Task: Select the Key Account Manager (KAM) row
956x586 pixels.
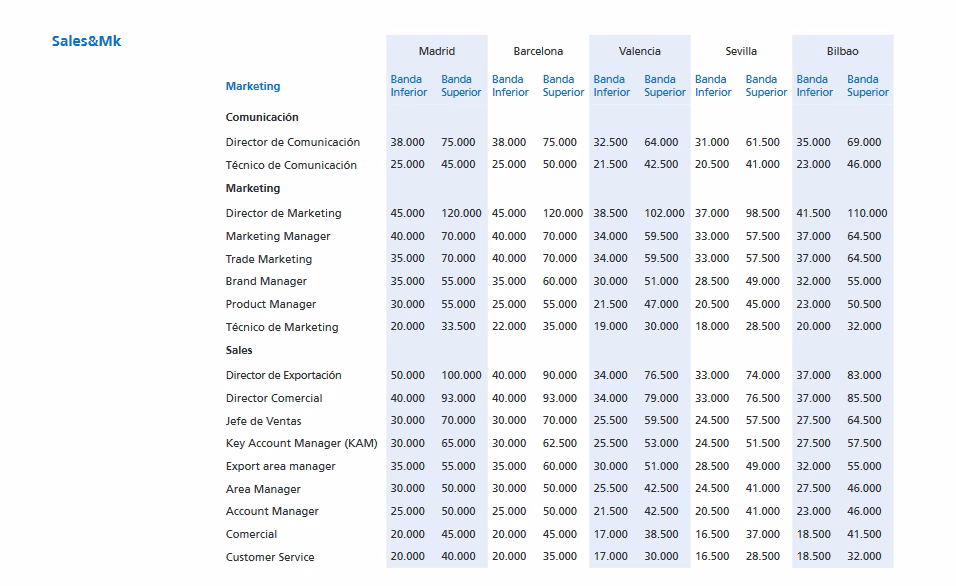Action: [x=299, y=443]
